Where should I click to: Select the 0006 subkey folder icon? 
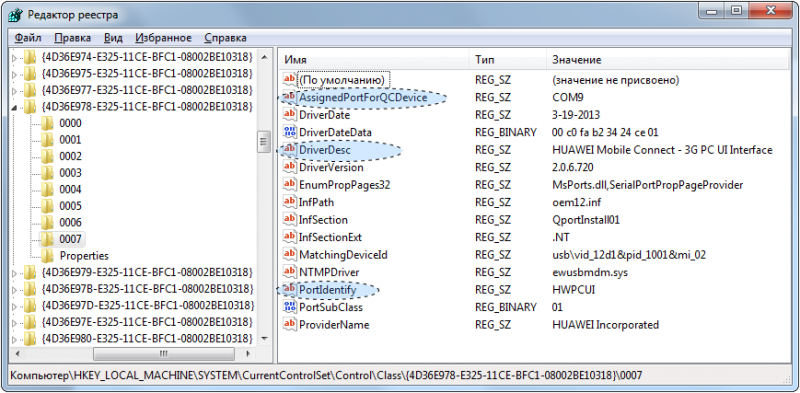(47, 223)
